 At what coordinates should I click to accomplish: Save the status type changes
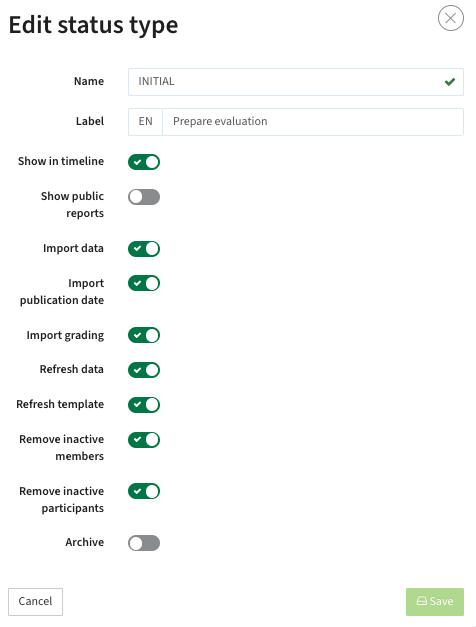tap(435, 601)
